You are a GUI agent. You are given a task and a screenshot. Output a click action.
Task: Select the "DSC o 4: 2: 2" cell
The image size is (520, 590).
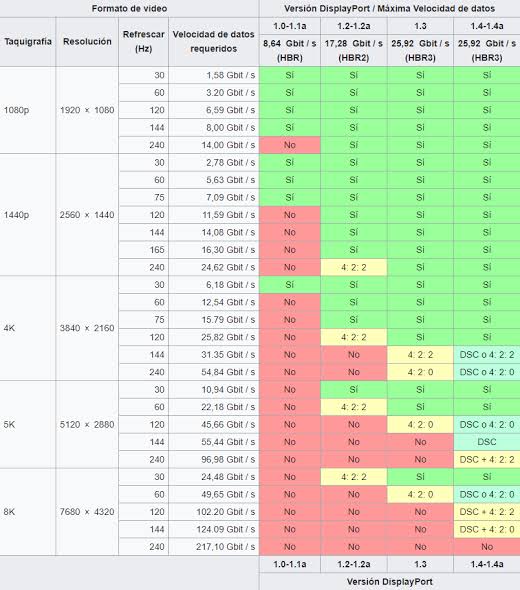click(x=487, y=354)
